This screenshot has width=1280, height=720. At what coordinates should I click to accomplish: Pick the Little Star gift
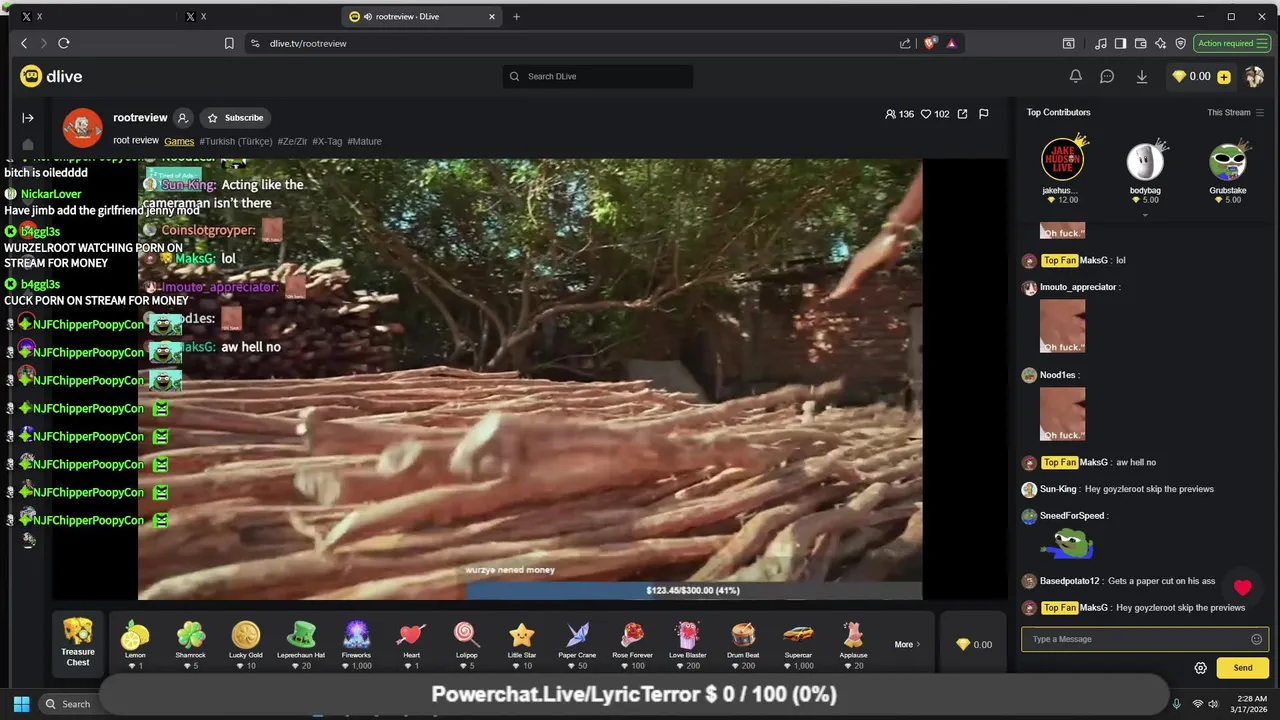coord(522,636)
